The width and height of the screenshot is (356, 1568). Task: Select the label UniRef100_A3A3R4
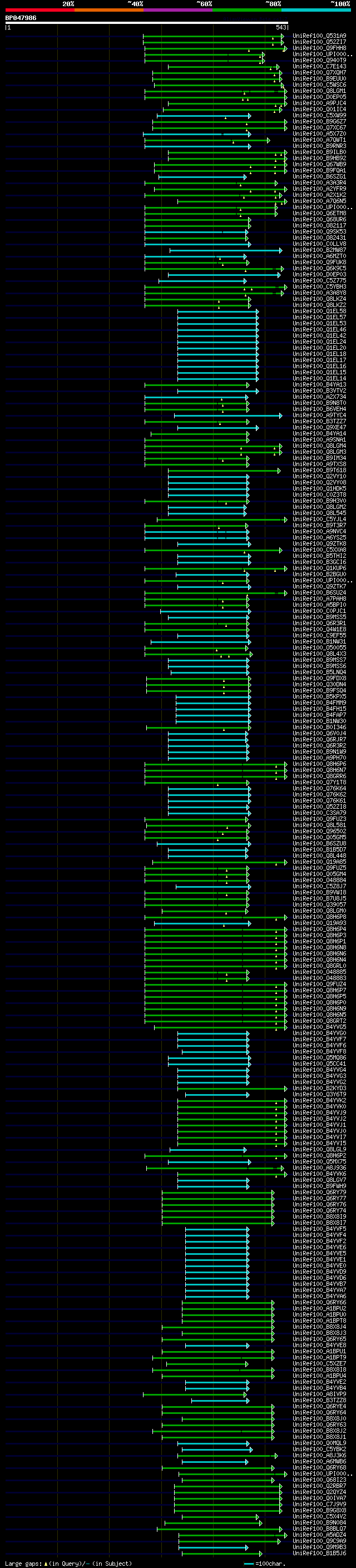coord(319,182)
